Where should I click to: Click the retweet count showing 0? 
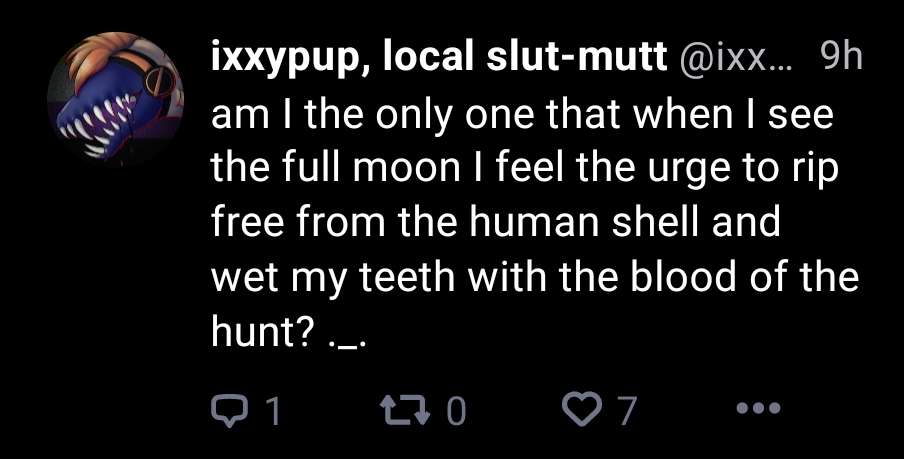pos(455,410)
